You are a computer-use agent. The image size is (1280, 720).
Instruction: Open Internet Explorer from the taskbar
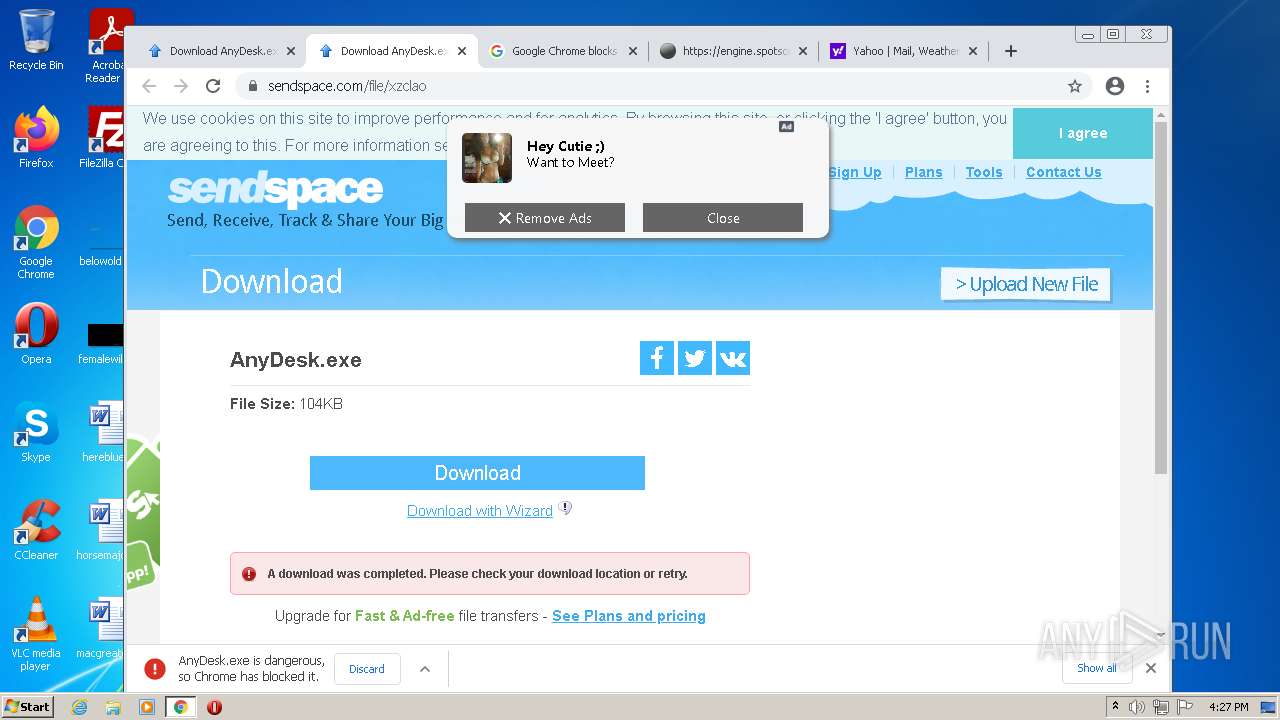[79, 707]
